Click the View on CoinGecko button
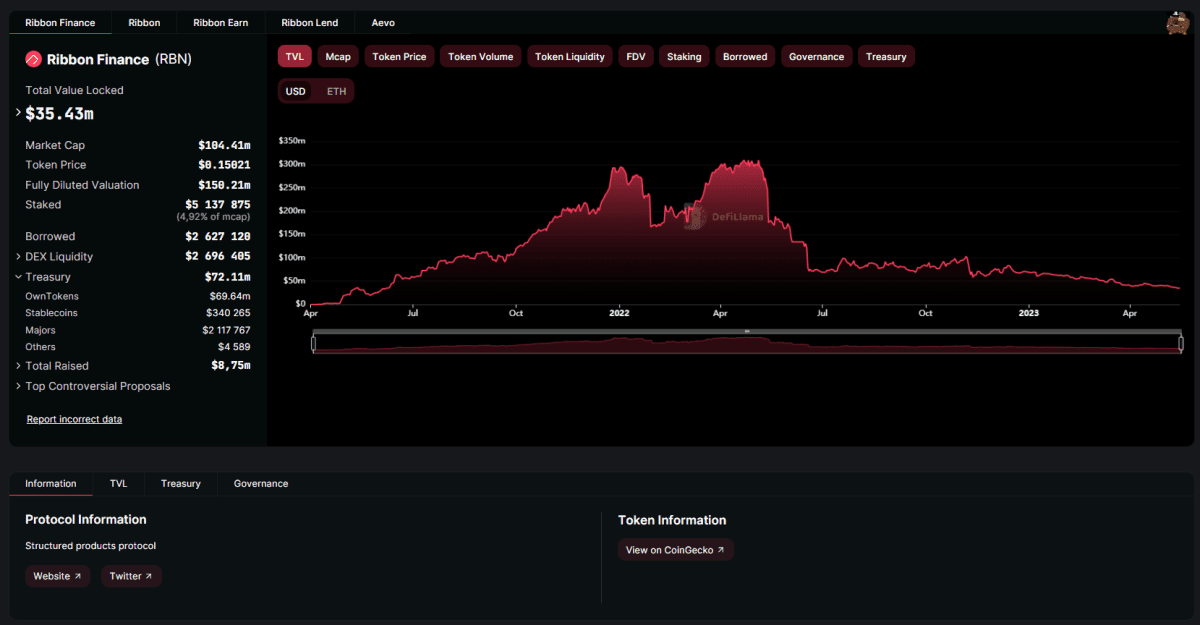This screenshot has width=1200, height=625. pyautogui.click(x=675, y=549)
